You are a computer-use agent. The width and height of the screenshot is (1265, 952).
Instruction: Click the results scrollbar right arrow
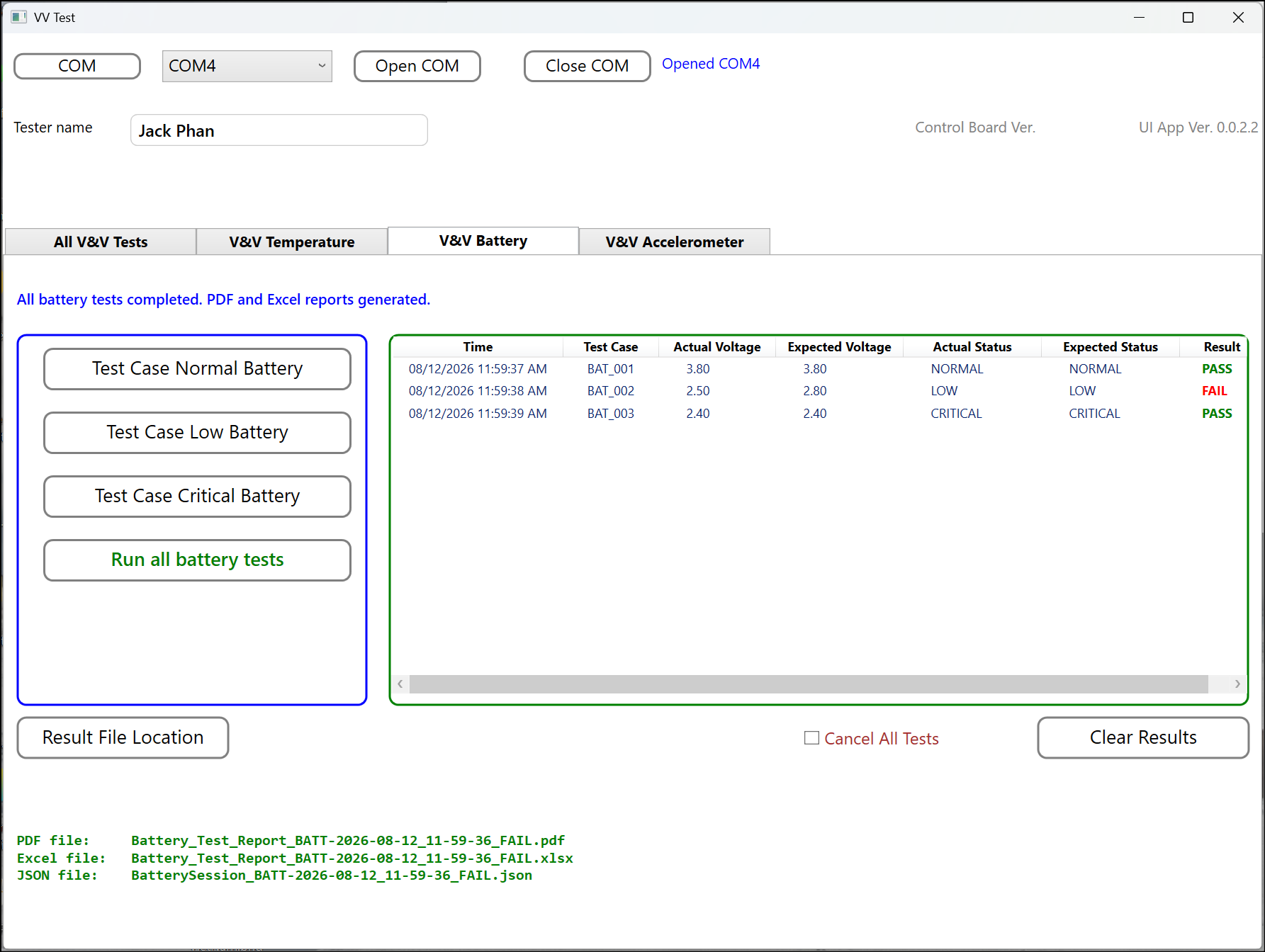1237,684
